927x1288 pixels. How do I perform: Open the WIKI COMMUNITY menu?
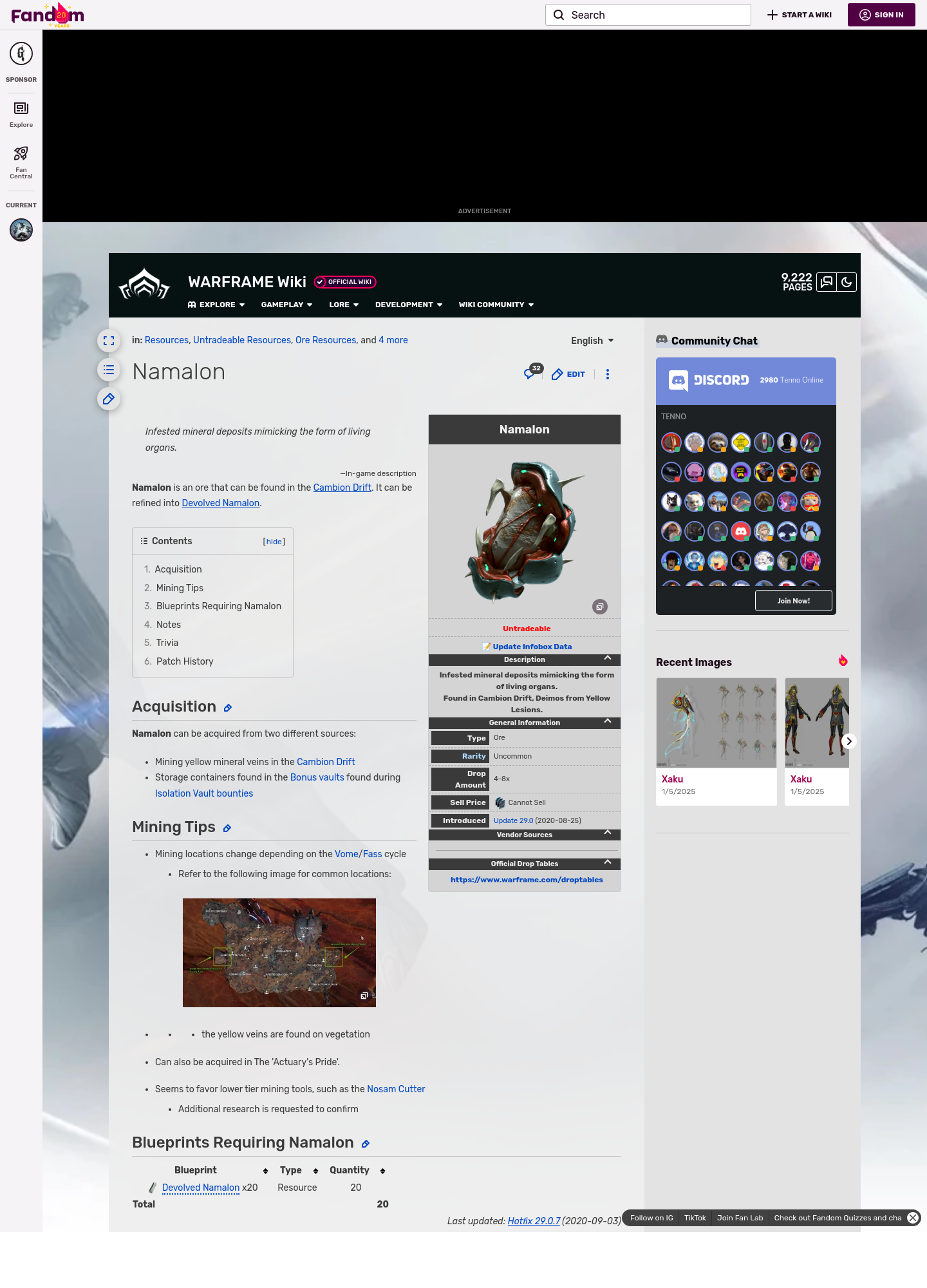tap(496, 305)
